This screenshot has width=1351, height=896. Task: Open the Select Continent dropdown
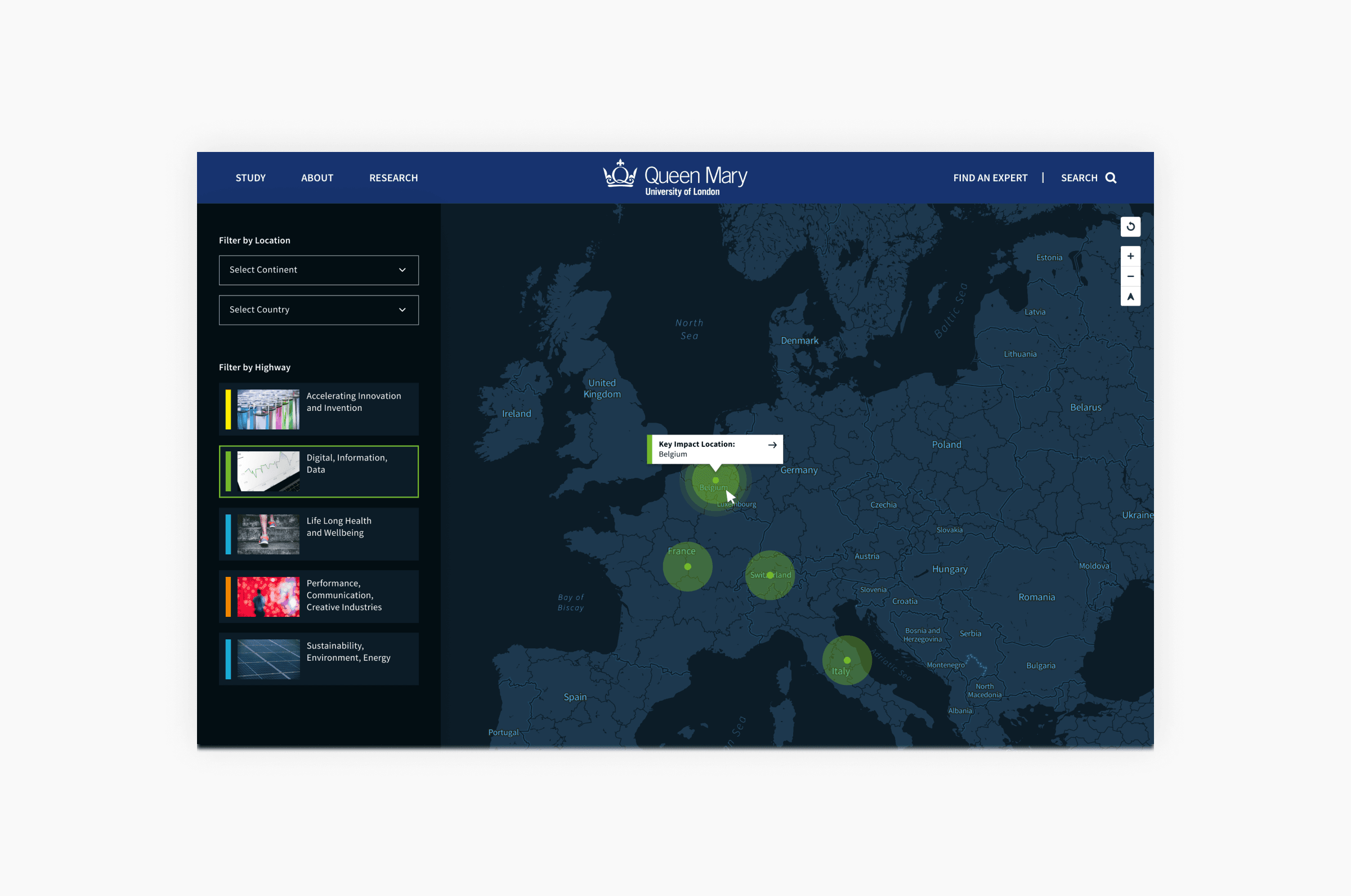(x=318, y=270)
